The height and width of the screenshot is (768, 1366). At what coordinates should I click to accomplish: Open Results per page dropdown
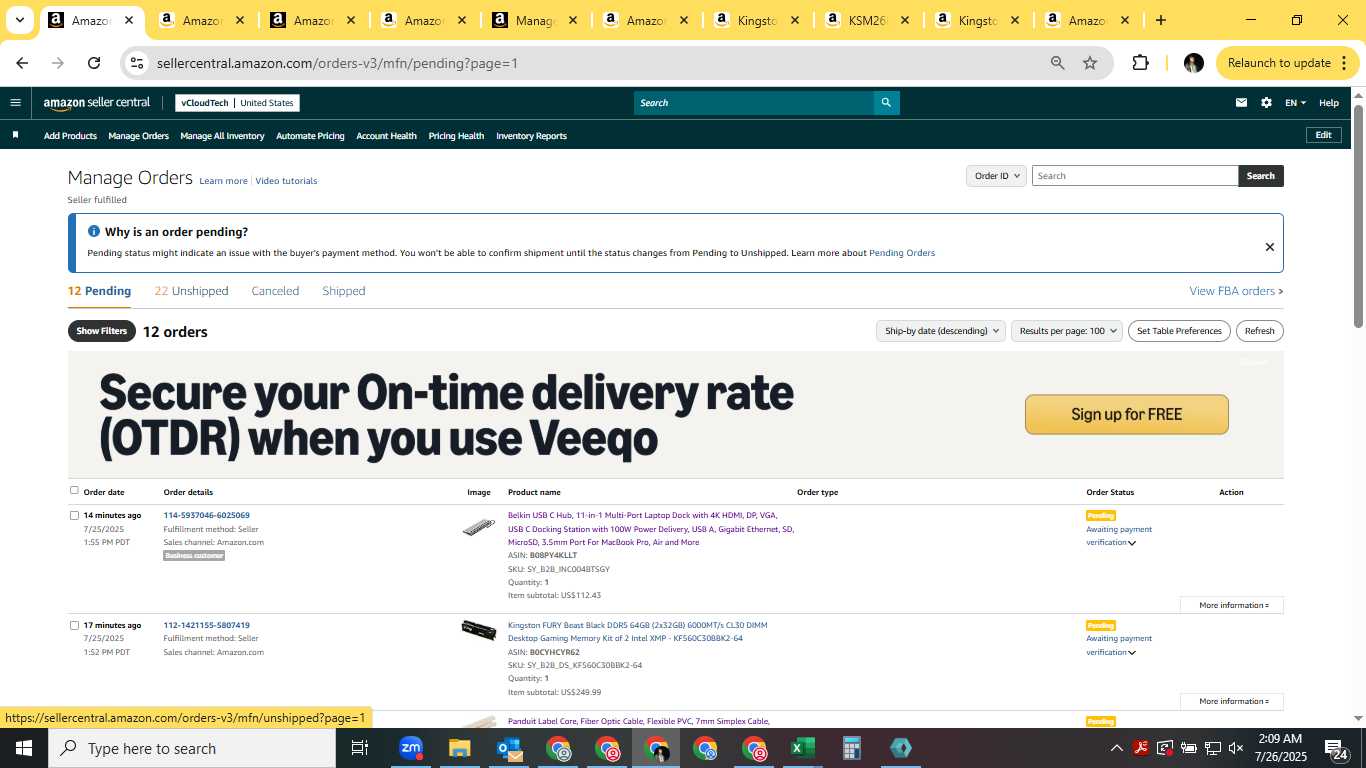tap(1066, 331)
